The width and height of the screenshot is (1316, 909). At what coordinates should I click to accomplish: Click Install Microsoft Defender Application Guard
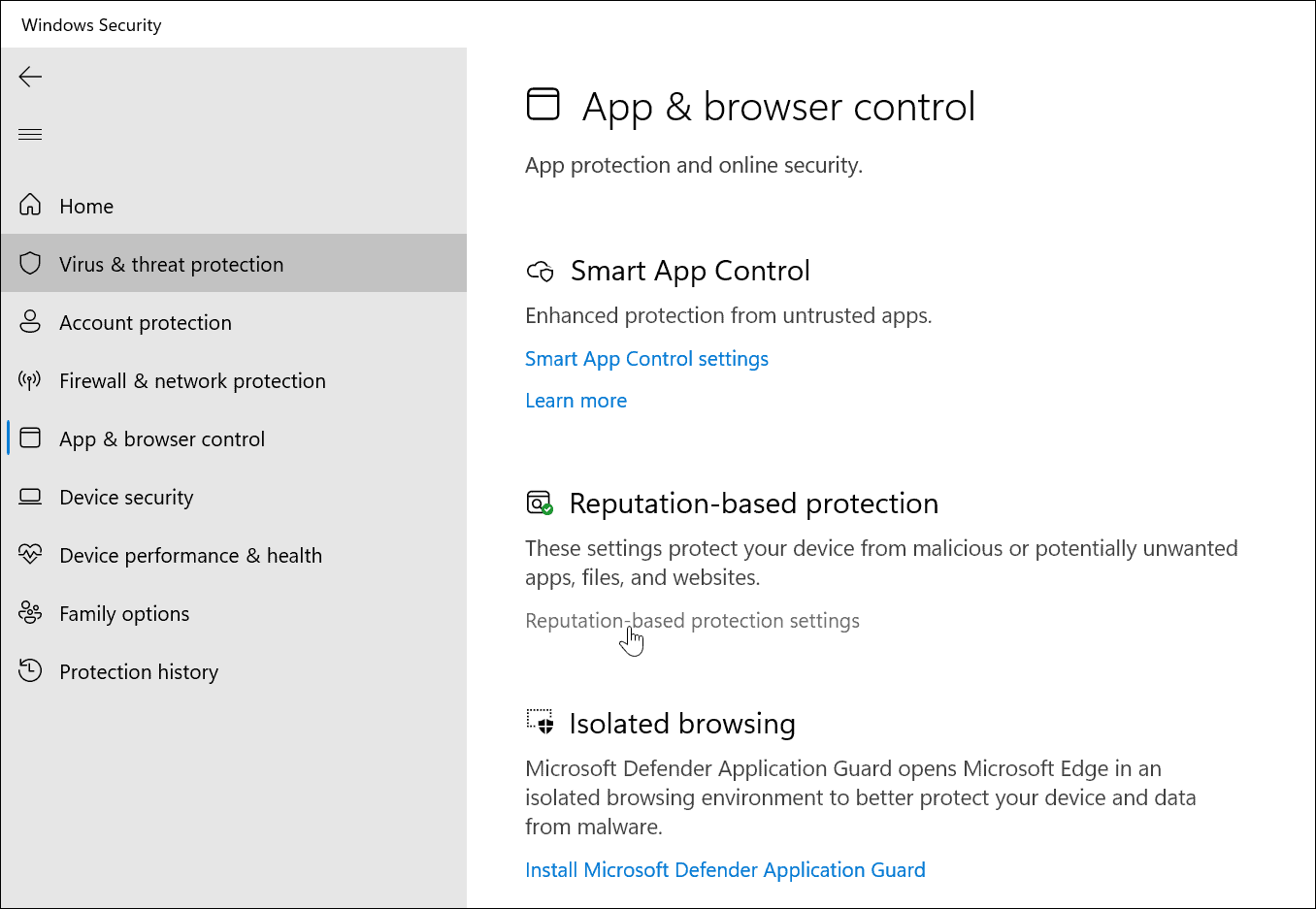[x=725, y=870]
